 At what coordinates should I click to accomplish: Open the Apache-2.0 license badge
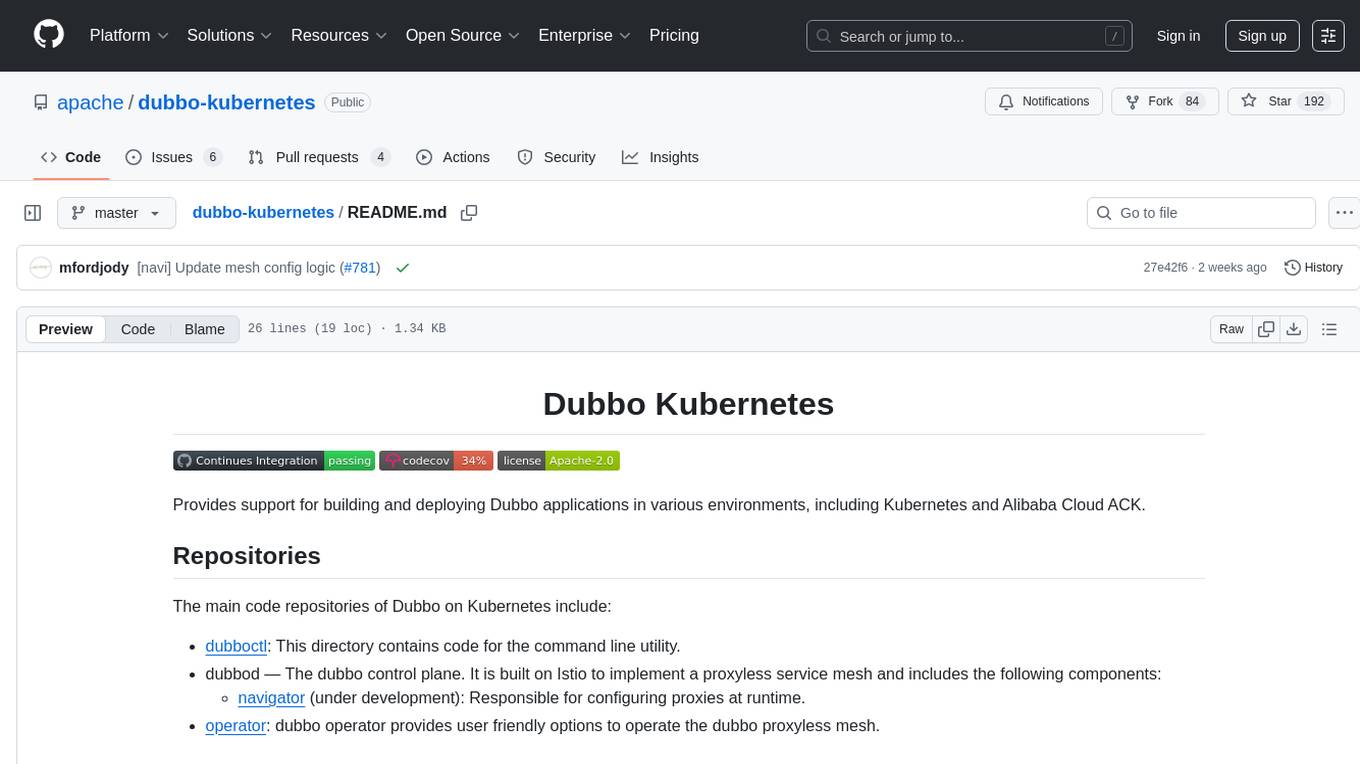[x=558, y=460]
